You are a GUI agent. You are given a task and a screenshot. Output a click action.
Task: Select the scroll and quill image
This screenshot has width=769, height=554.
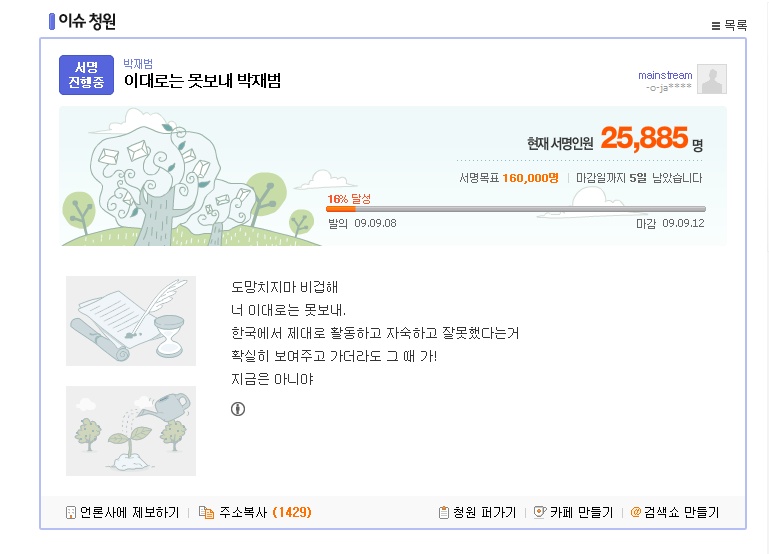pos(131,322)
